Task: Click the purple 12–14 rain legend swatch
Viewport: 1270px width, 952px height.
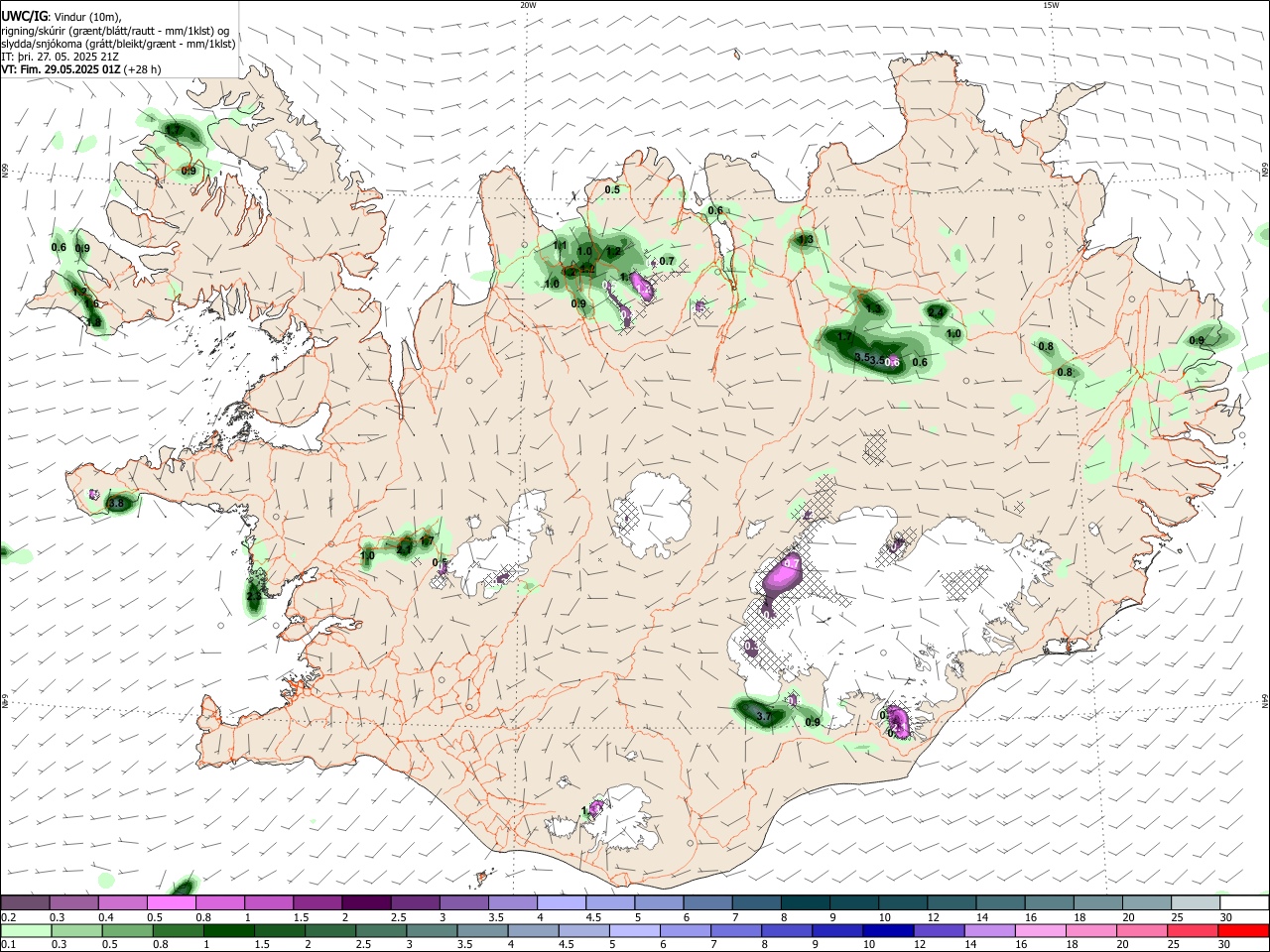Action: click(x=939, y=930)
